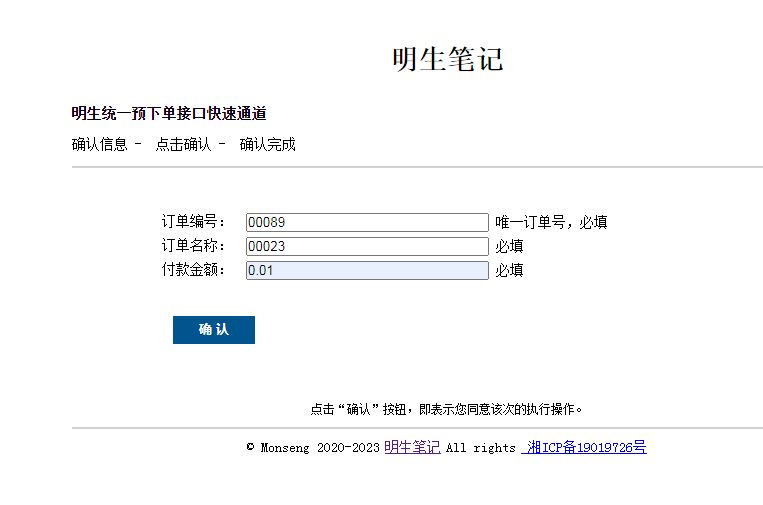Click the 唯一订单号，必填 hint text
763x505 pixels.
pos(551,222)
